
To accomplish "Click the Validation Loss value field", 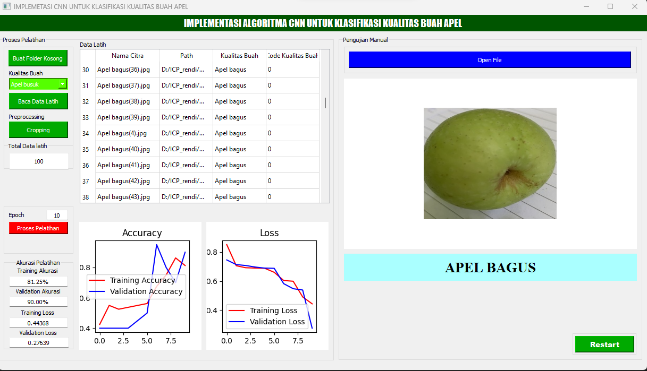I will click(x=38, y=343).
